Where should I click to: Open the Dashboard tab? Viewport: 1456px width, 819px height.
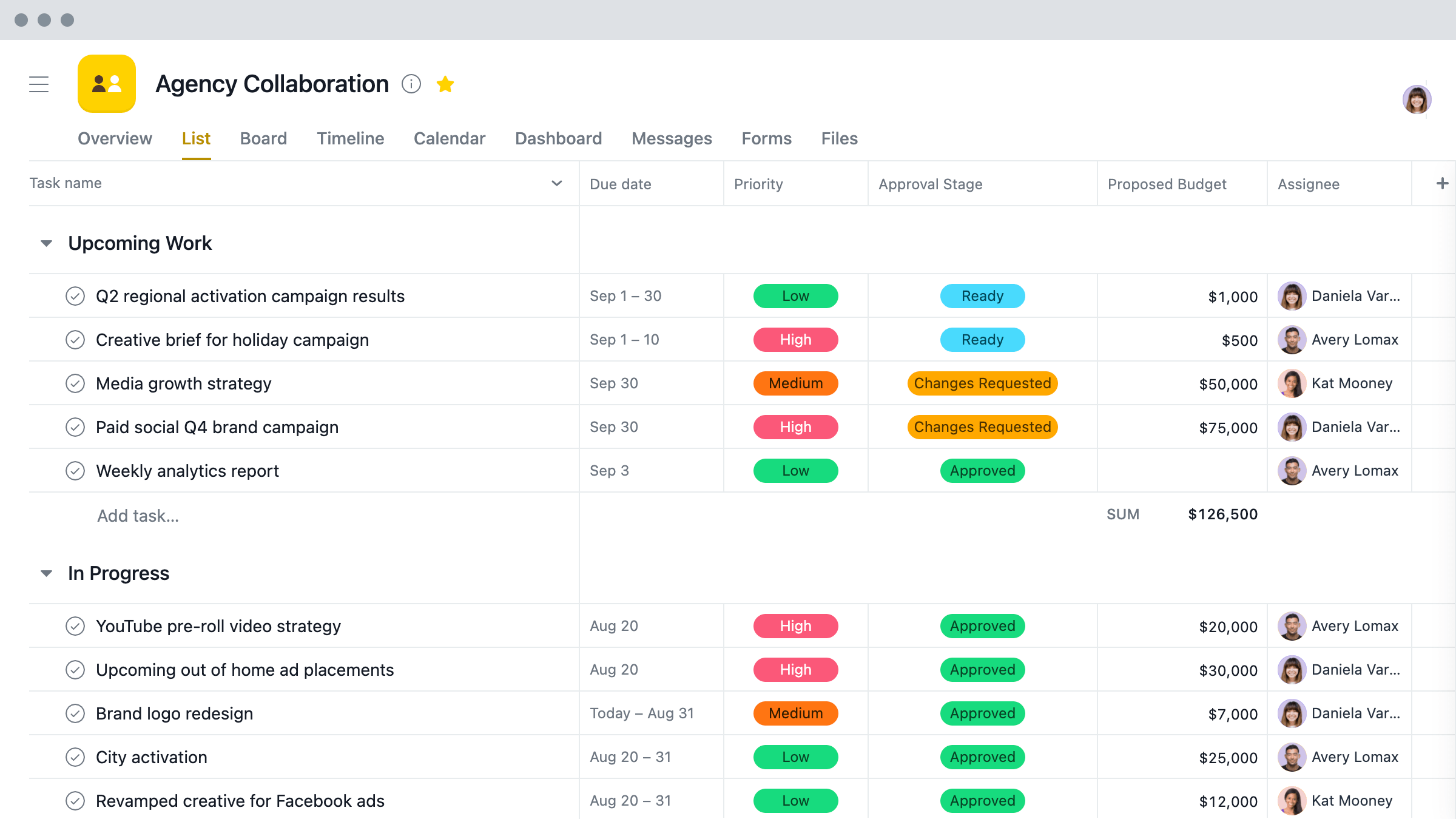[558, 138]
